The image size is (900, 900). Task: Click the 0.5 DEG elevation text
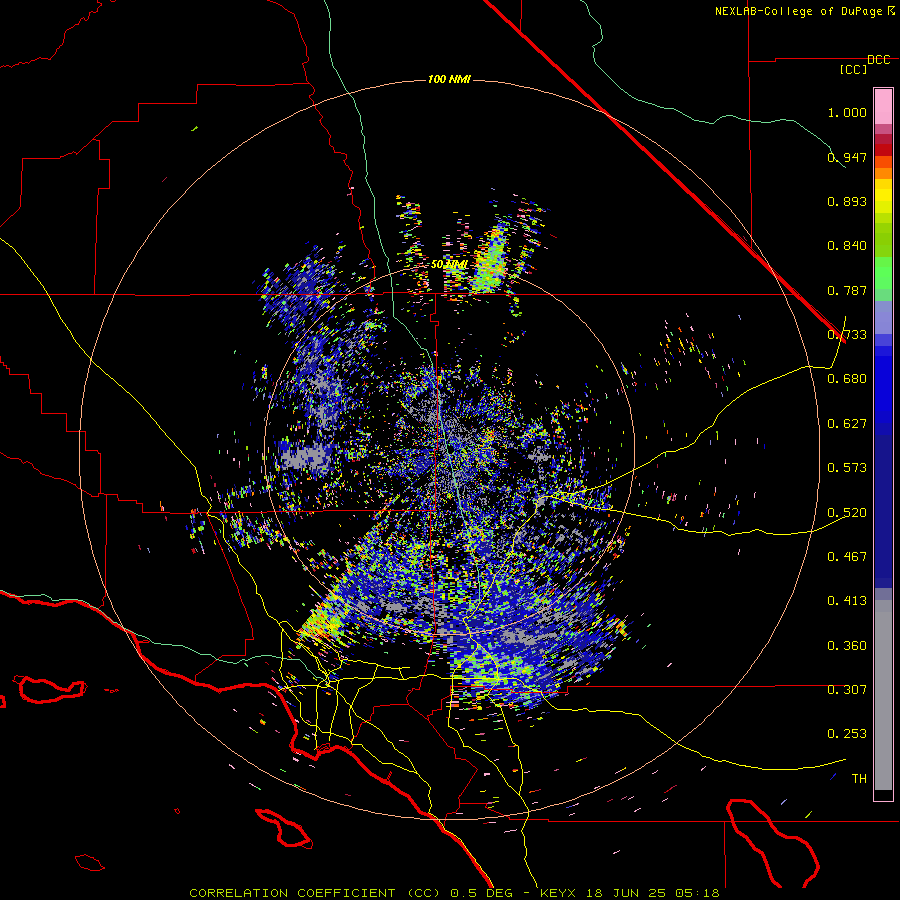click(x=481, y=893)
